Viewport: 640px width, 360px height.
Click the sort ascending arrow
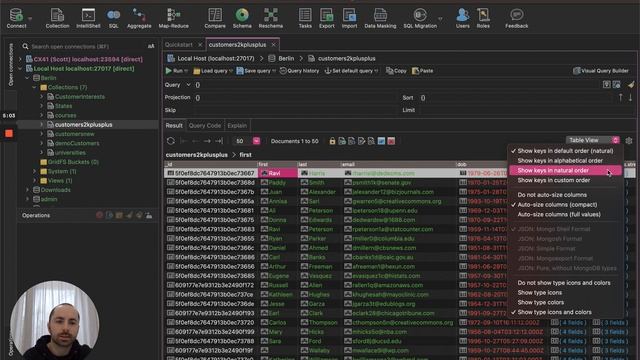coord(620,98)
